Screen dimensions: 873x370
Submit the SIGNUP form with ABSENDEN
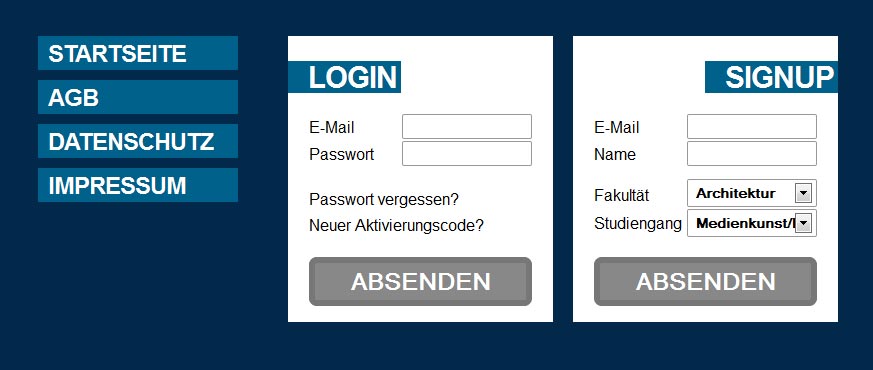(705, 282)
